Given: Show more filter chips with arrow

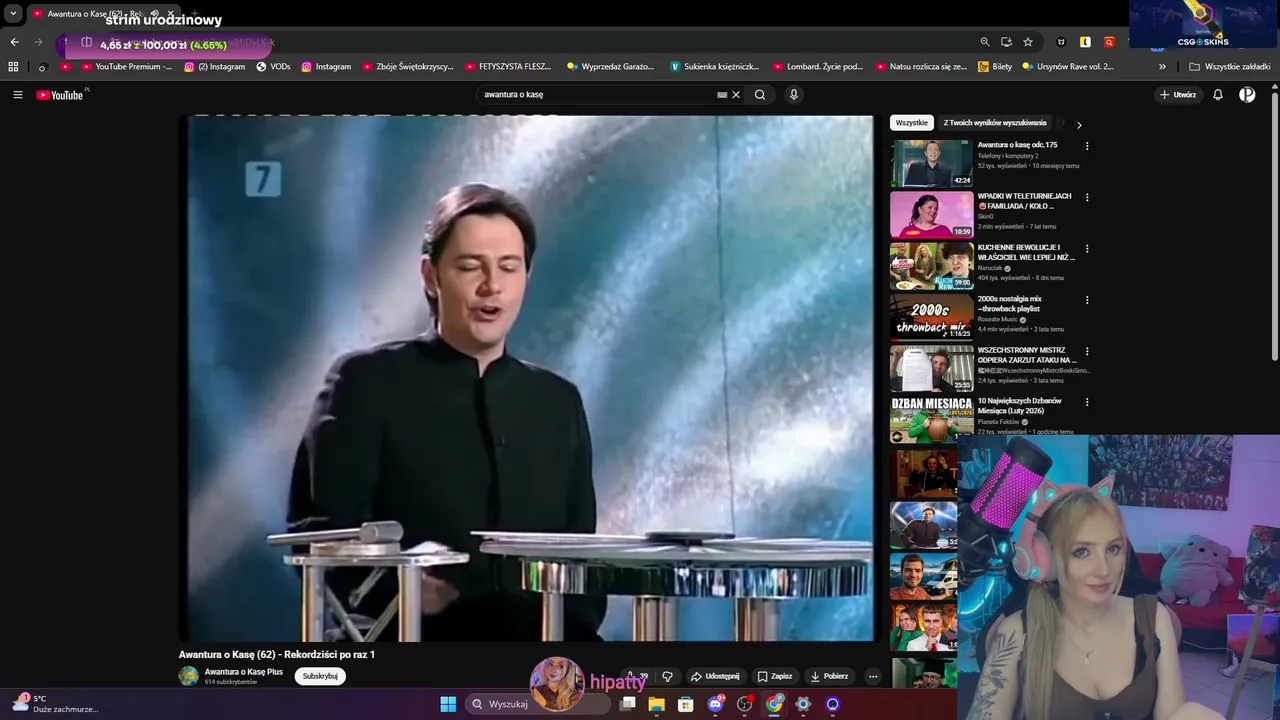Looking at the screenshot, I should [1078, 125].
